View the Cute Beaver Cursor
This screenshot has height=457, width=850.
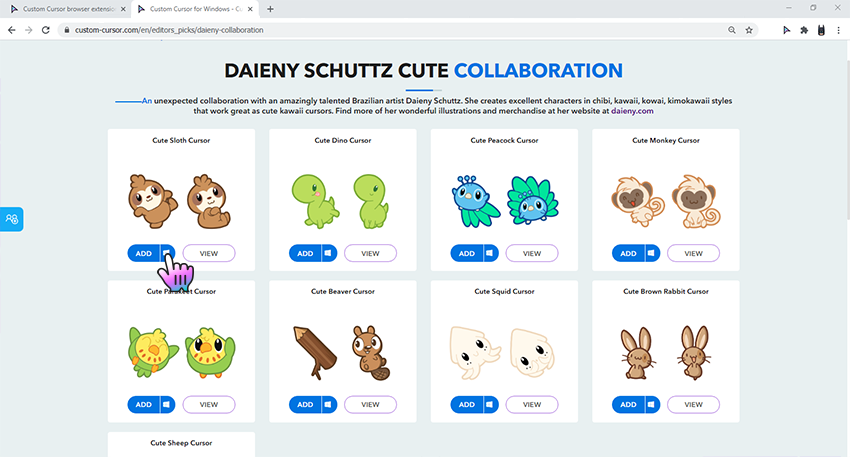click(x=370, y=404)
